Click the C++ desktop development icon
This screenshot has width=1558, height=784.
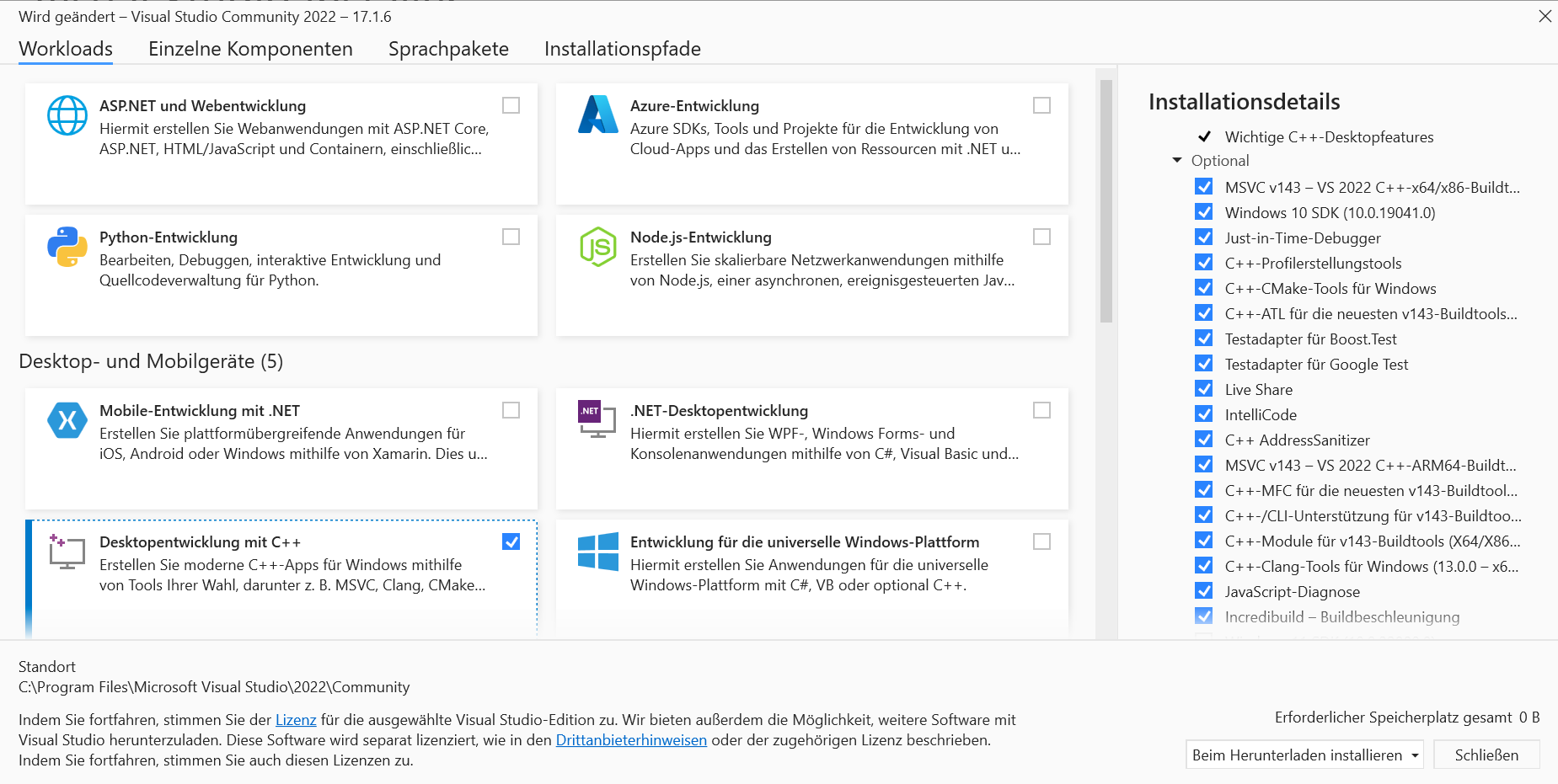67,552
